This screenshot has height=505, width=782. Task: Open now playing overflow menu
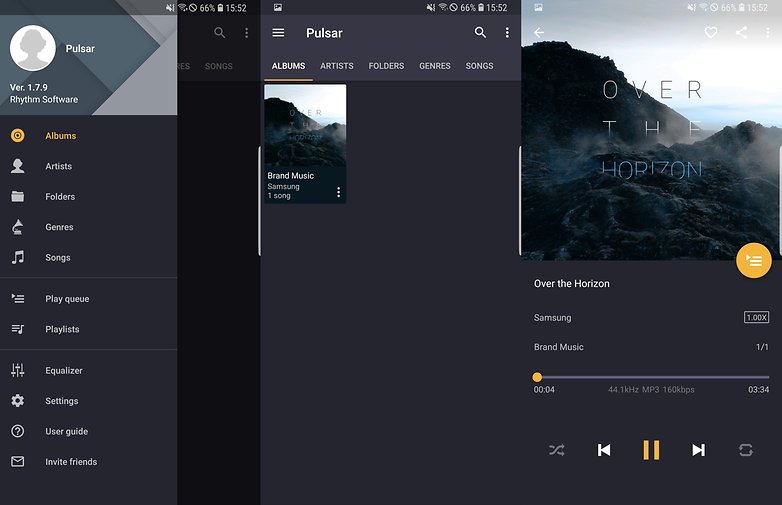point(768,33)
